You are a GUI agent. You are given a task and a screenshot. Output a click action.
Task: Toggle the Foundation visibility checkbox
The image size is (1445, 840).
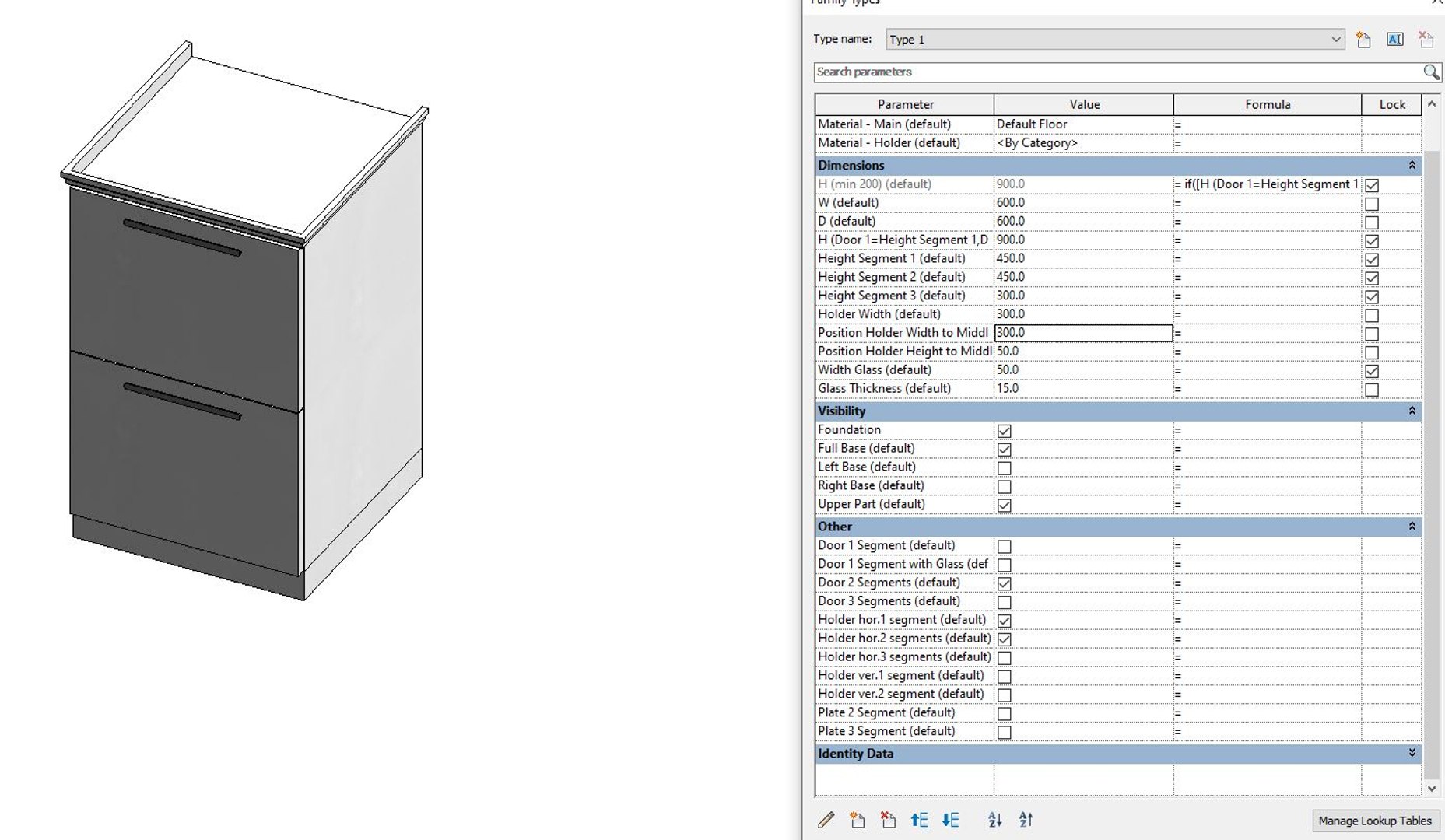[1005, 431]
